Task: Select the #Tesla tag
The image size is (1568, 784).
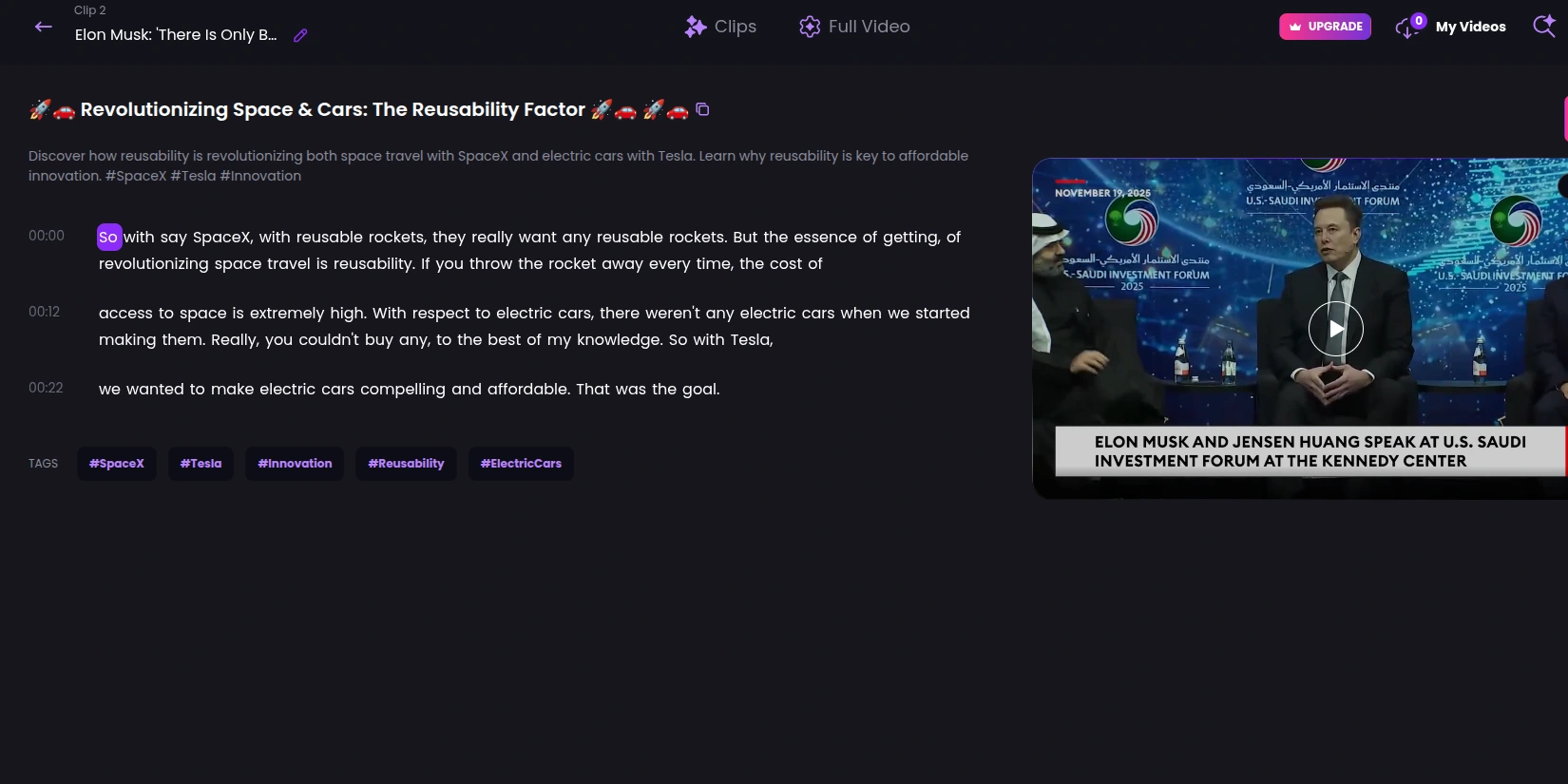Action: 201,464
